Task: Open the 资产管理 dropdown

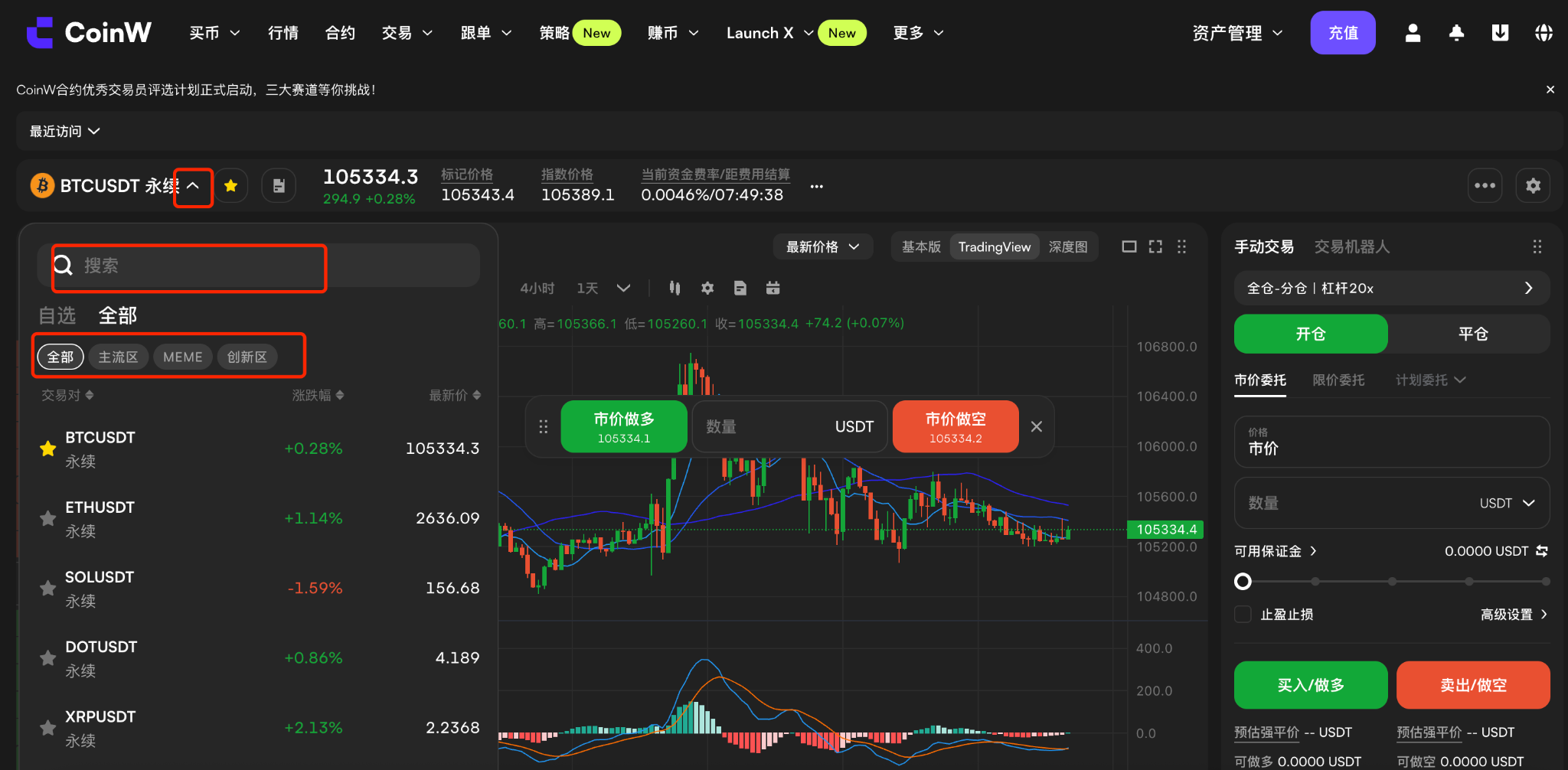Action: (1237, 33)
